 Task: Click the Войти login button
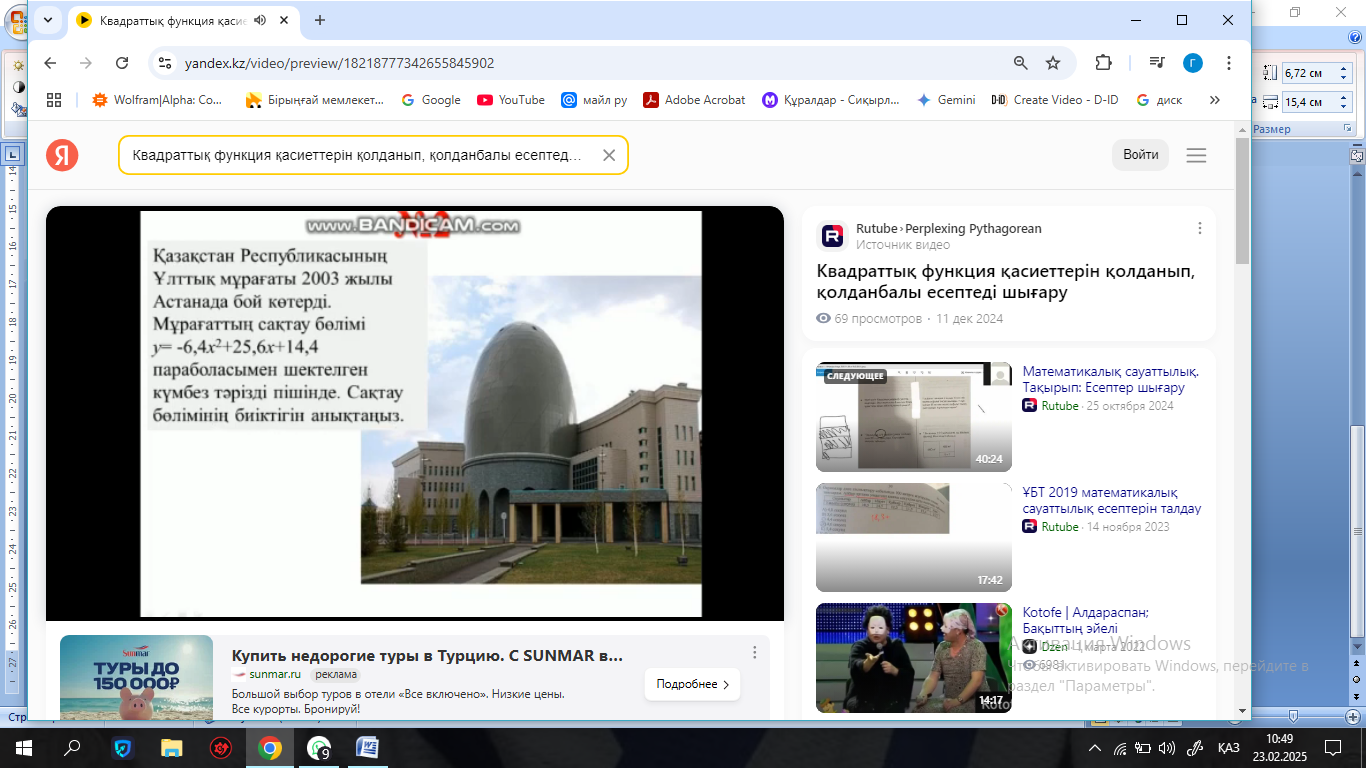pyautogui.click(x=1140, y=155)
